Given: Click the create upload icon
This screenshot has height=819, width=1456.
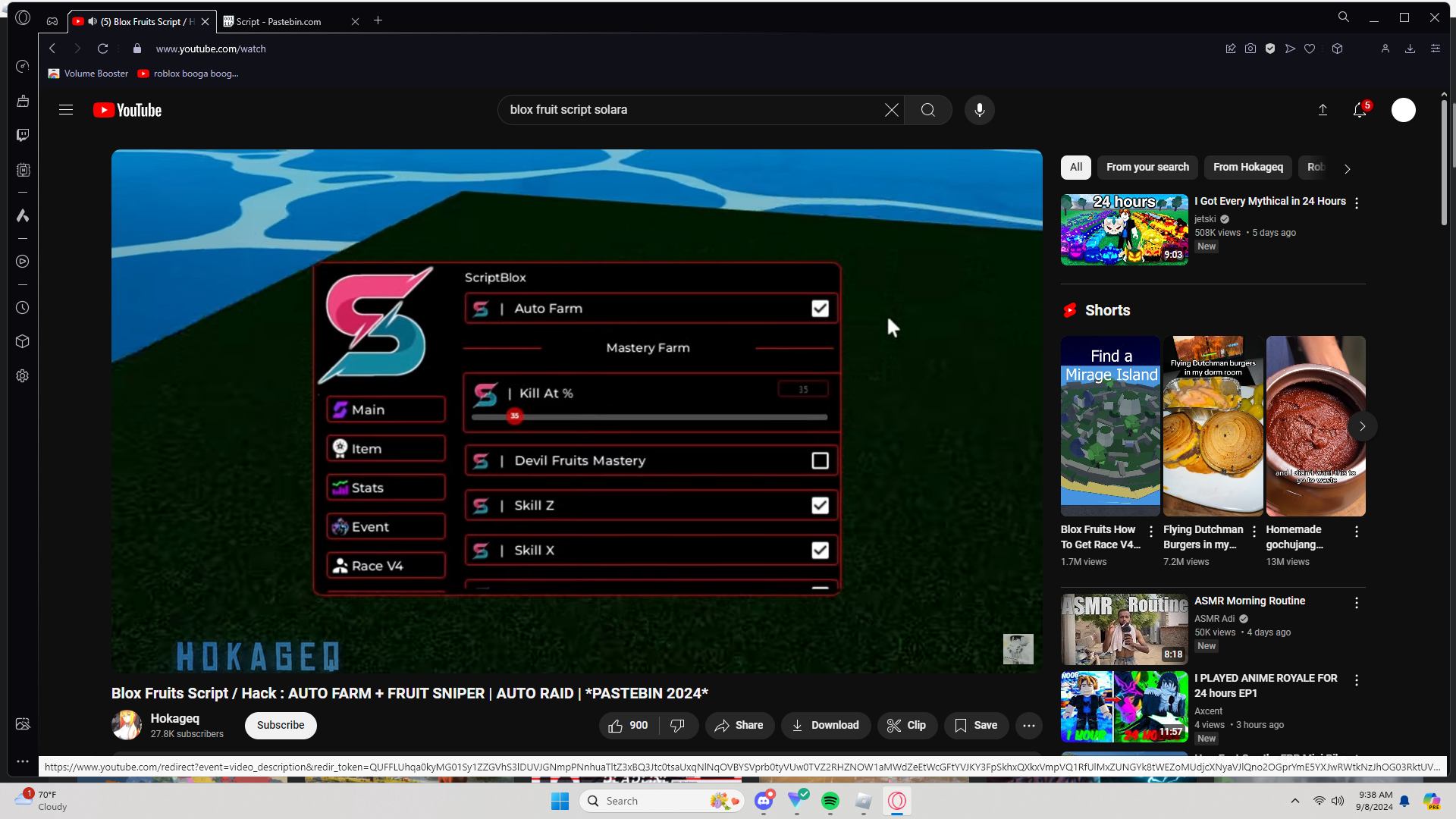Looking at the screenshot, I should (1323, 110).
